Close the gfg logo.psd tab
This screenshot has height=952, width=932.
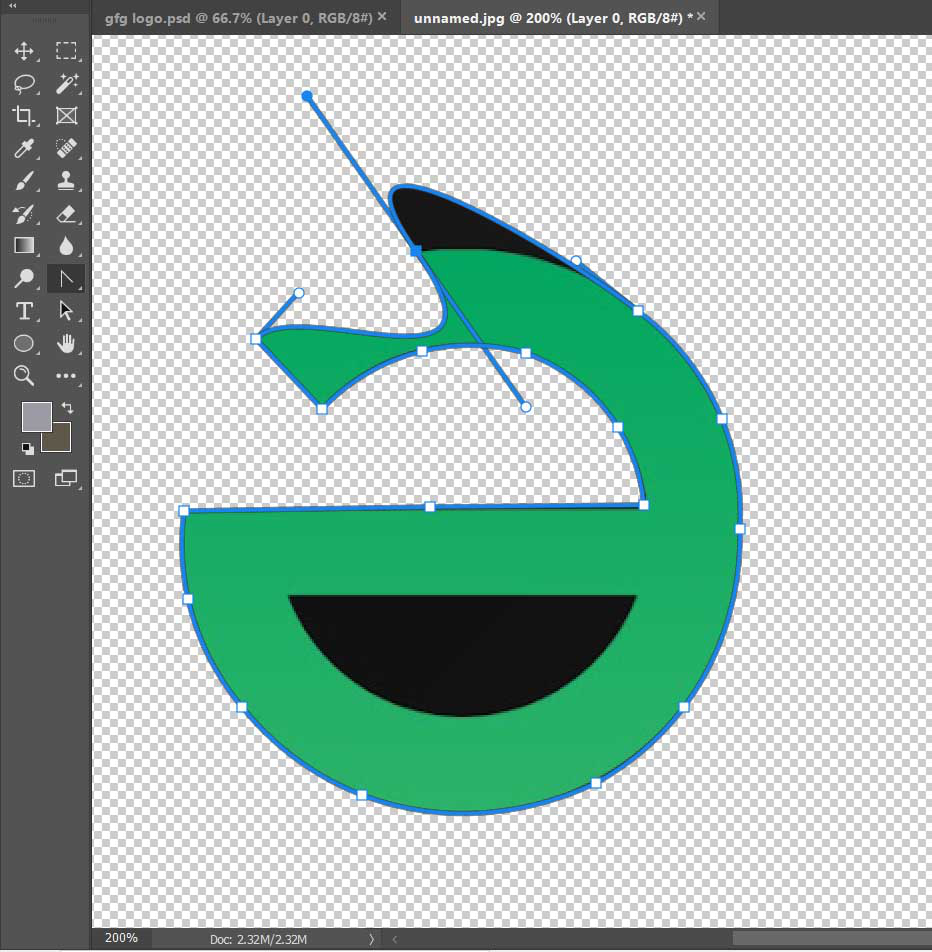(382, 17)
